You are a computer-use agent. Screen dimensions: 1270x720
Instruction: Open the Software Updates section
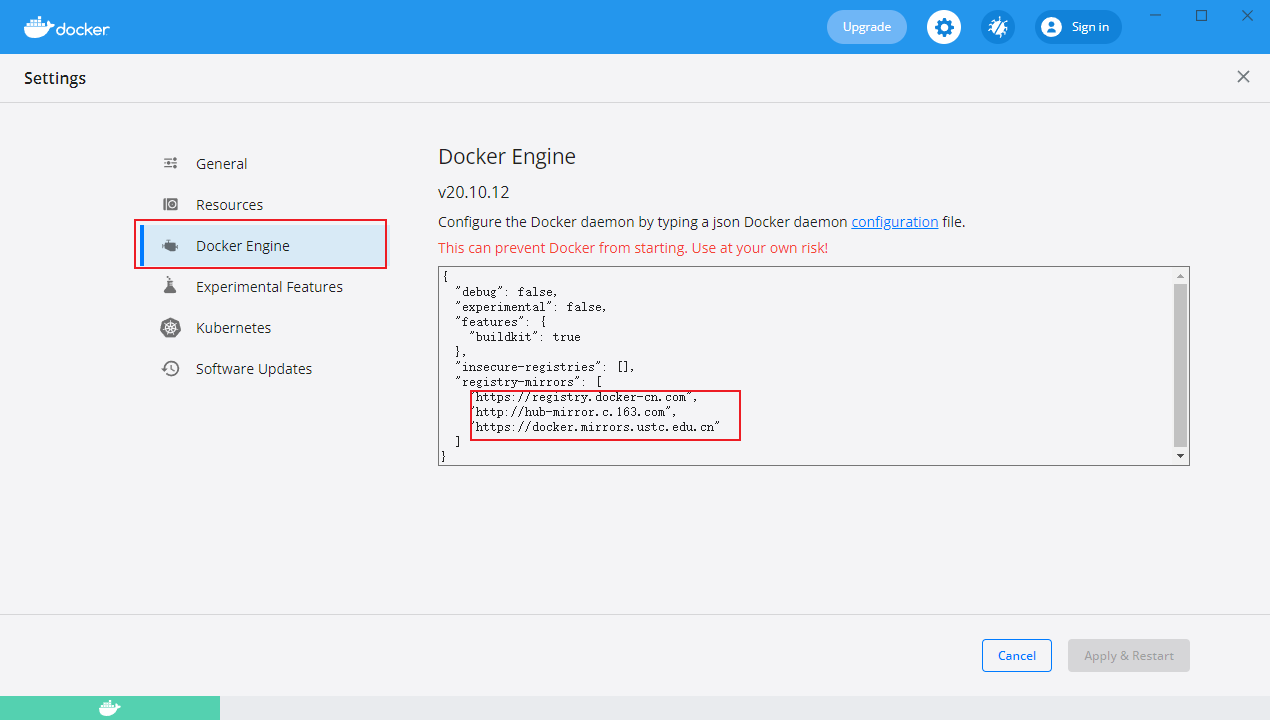tap(254, 368)
